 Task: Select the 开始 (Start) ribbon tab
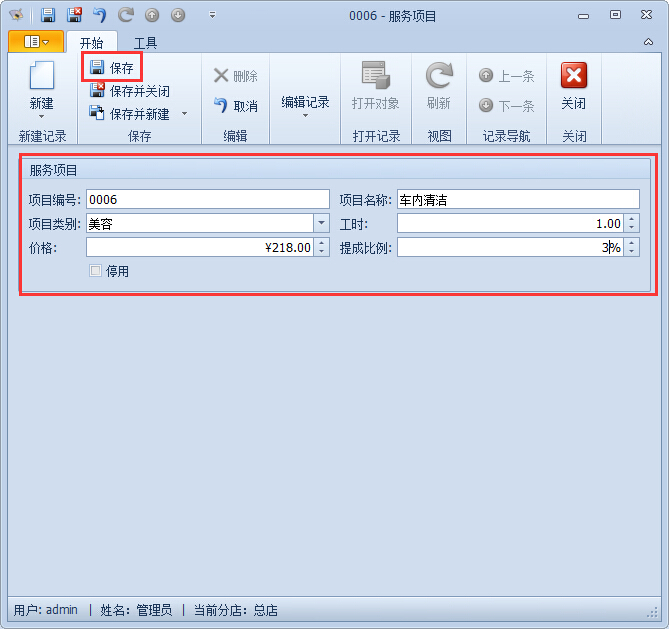pyautogui.click(x=91, y=43)
